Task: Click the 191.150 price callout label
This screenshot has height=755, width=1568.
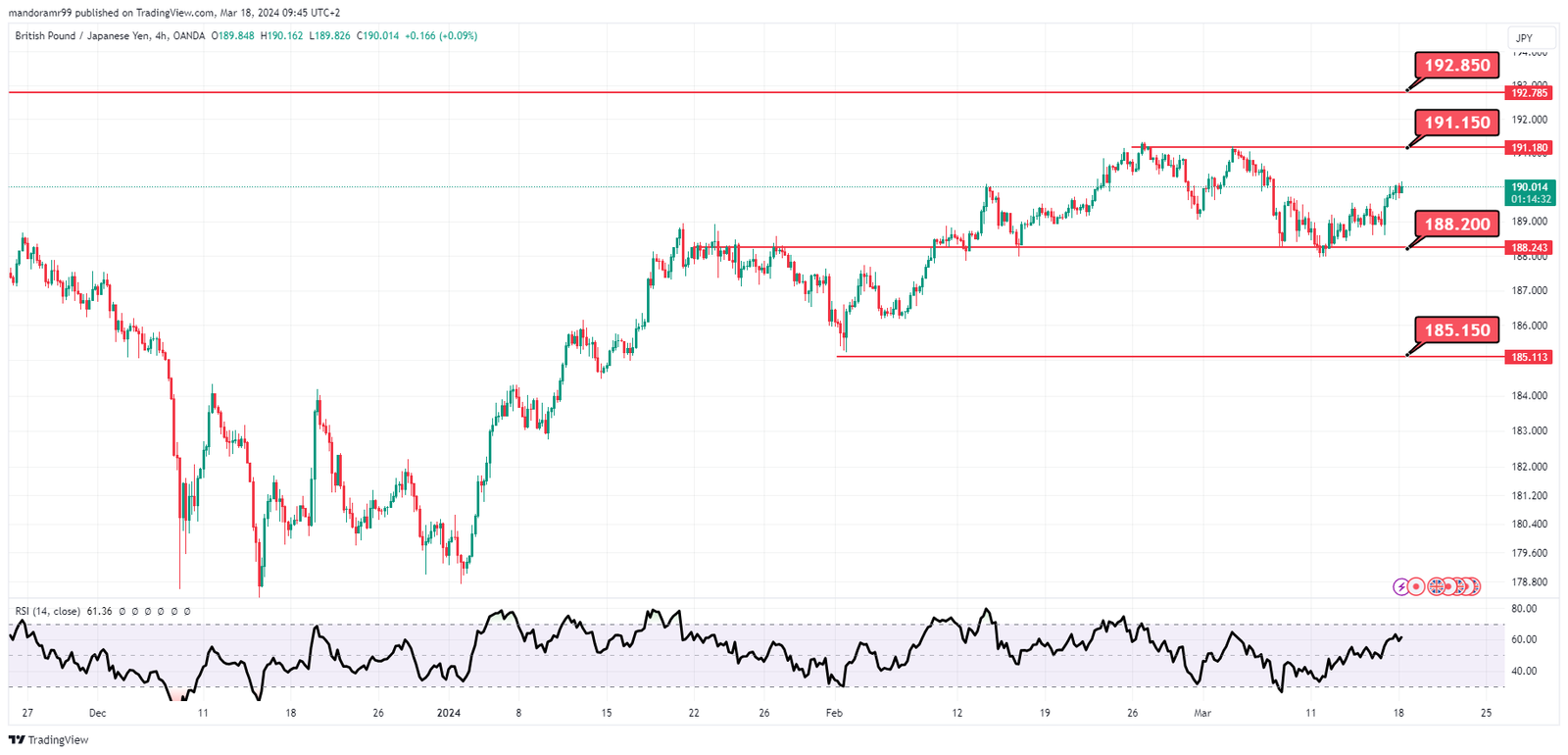Action: [x=1456, y=123]
